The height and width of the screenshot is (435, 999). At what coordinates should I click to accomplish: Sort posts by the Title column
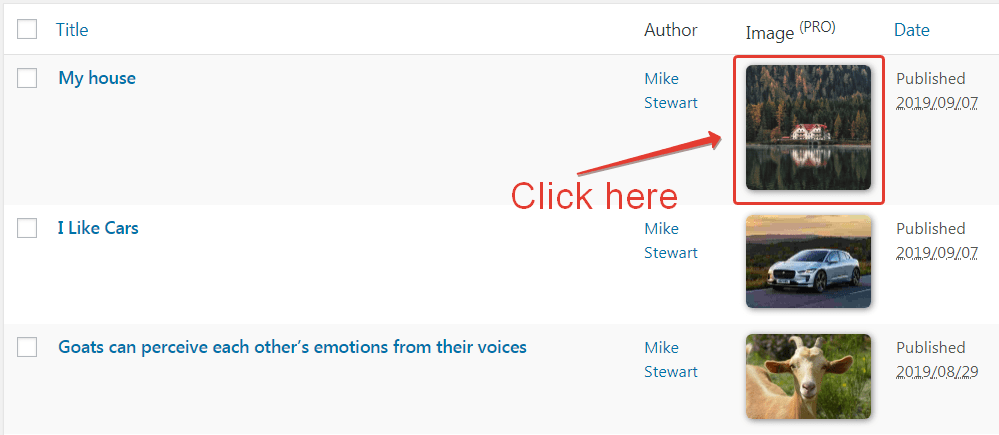pyautogui.click(x=72, y=30)
